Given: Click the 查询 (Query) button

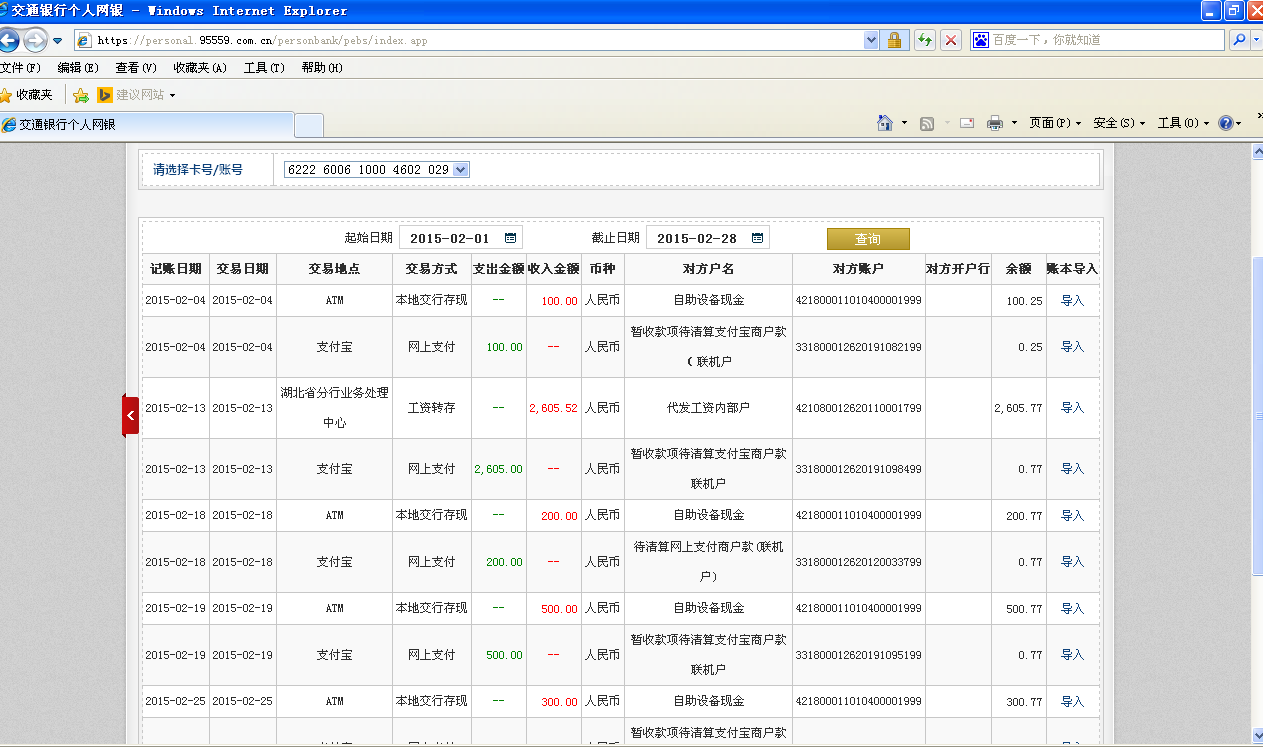Looking at the screenshot, I should [x=867, y=239].
